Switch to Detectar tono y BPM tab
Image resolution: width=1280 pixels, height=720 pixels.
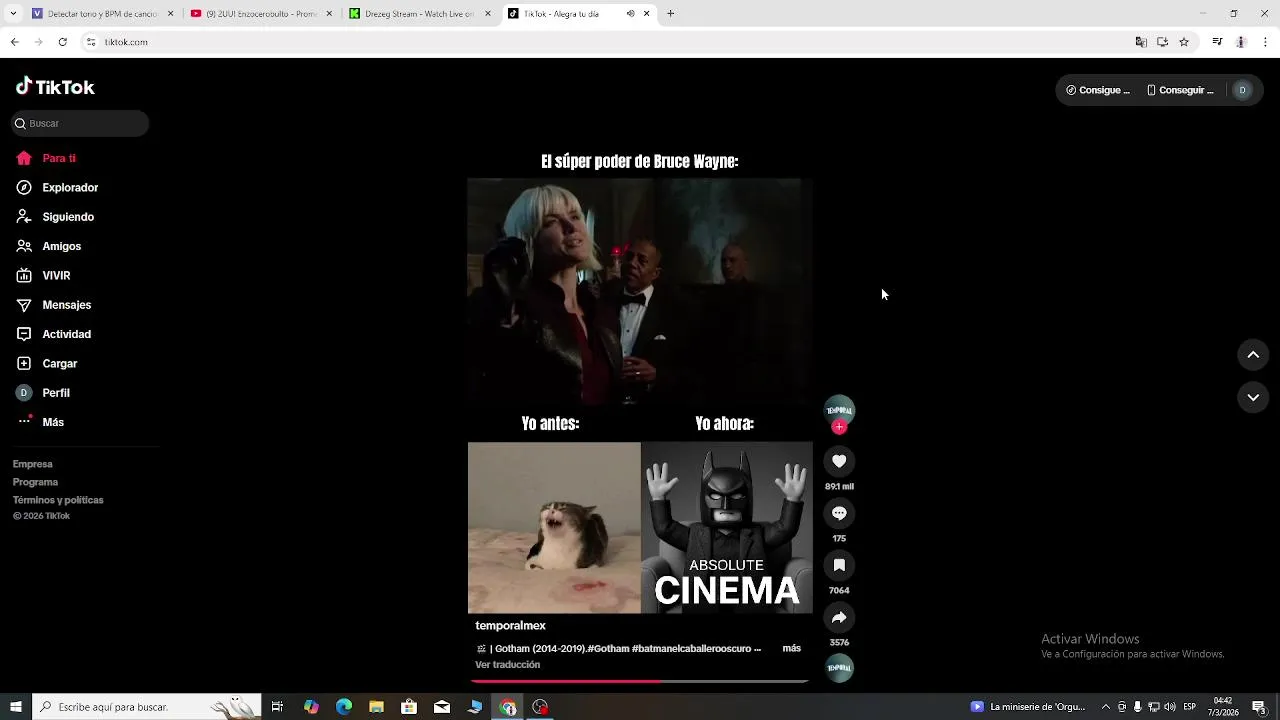(101, 14)
